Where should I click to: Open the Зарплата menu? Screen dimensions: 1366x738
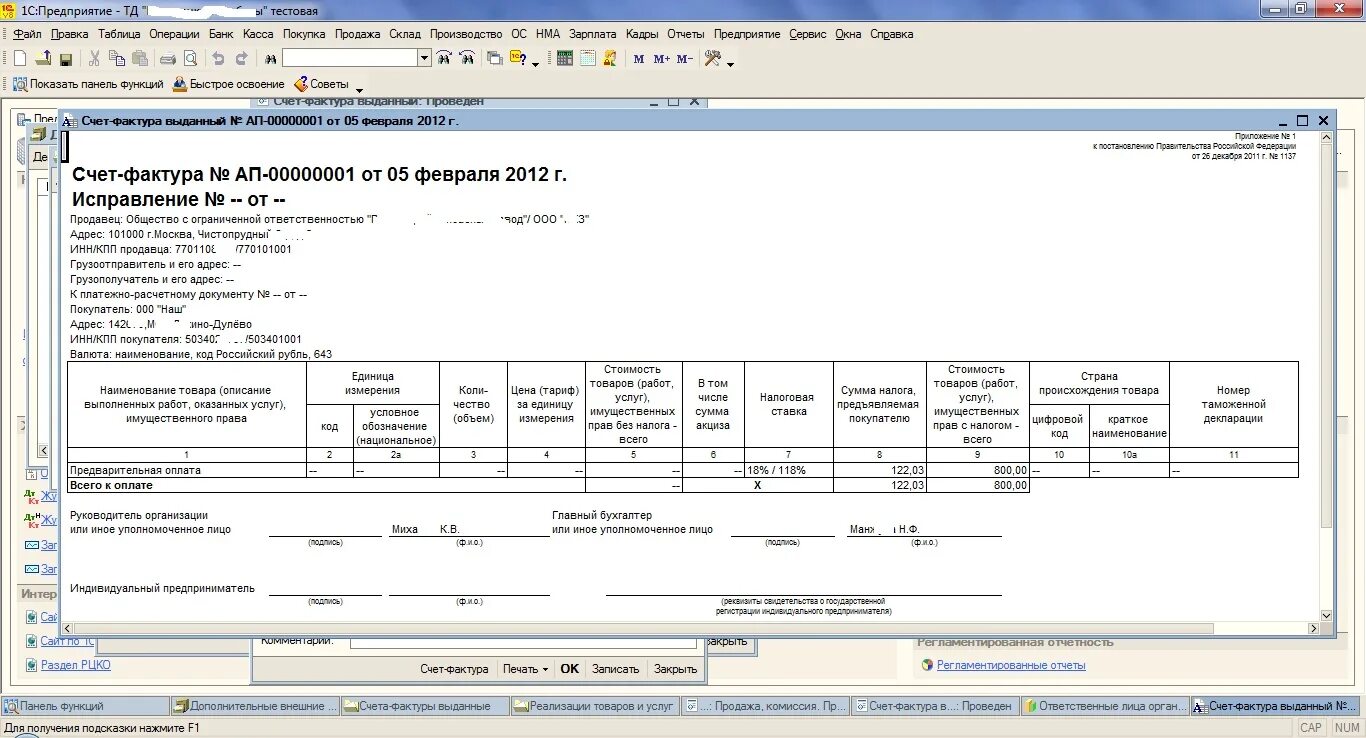pos(593,34)
